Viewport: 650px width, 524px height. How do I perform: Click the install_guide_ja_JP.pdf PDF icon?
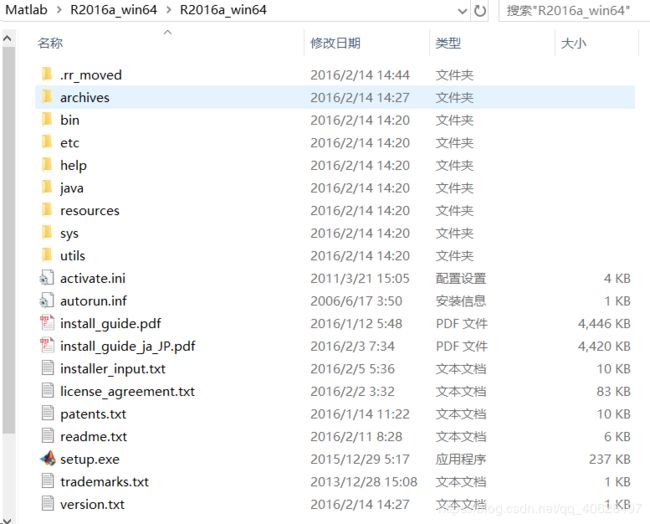coord(47,346)
